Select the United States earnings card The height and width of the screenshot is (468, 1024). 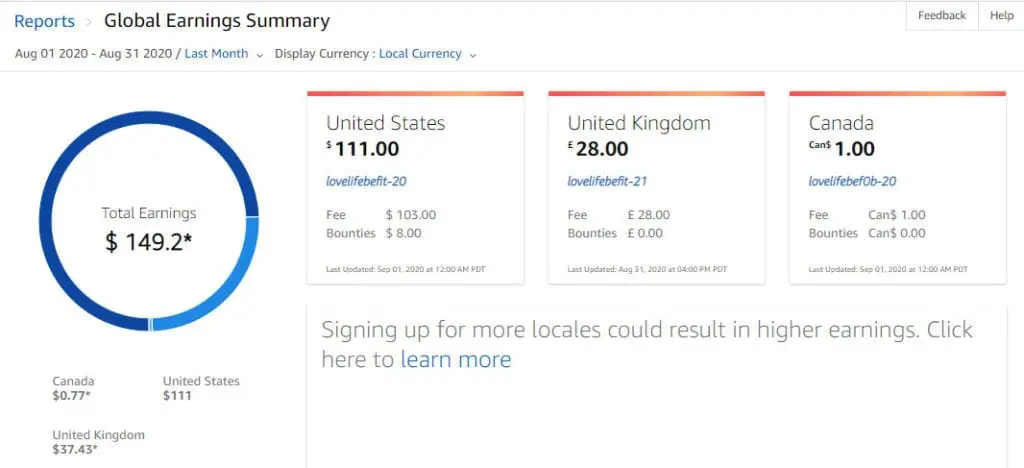(415, 188)
